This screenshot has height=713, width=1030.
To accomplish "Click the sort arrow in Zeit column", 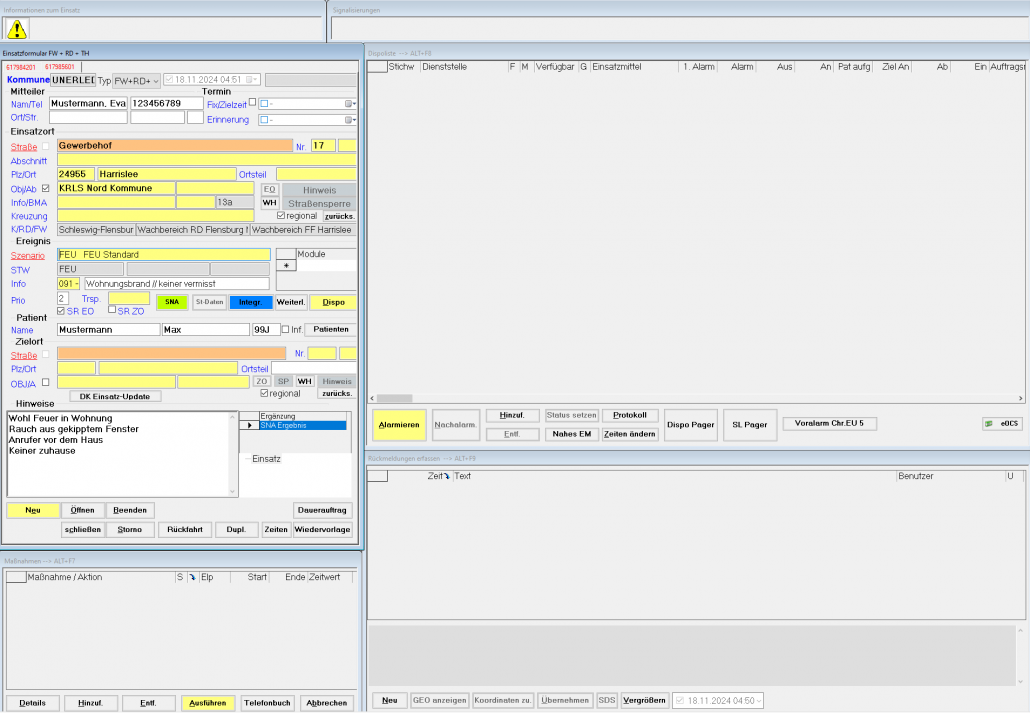I will (x=447, y=477).
